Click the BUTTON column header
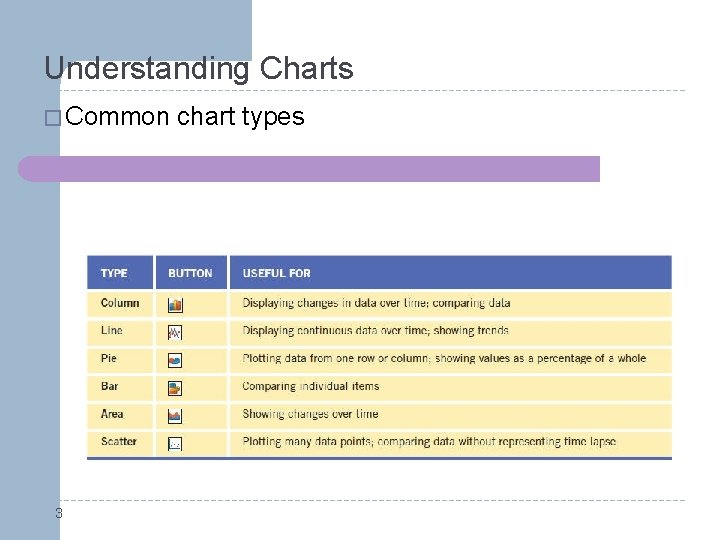The width and height of the screenshot is (720, 540). 190,273
